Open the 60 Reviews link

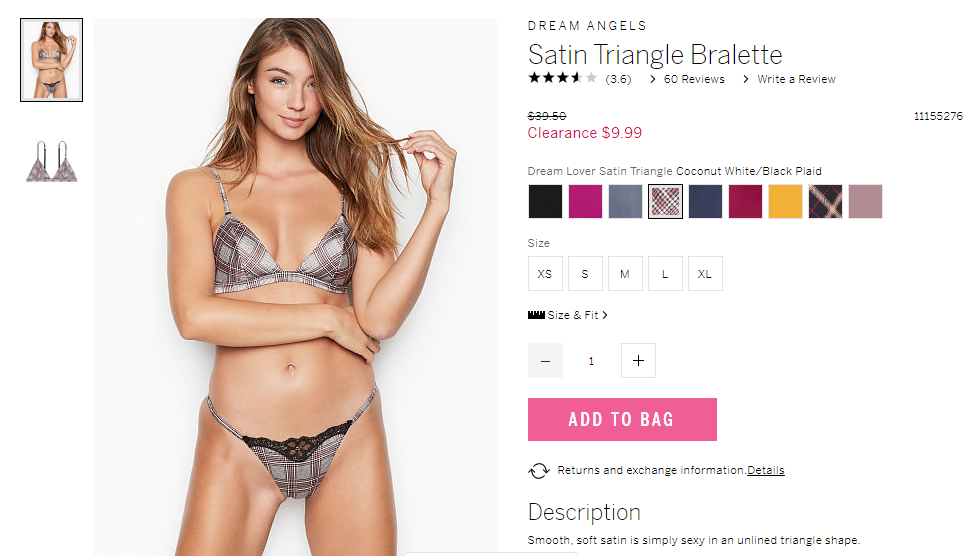click(694, 79)
